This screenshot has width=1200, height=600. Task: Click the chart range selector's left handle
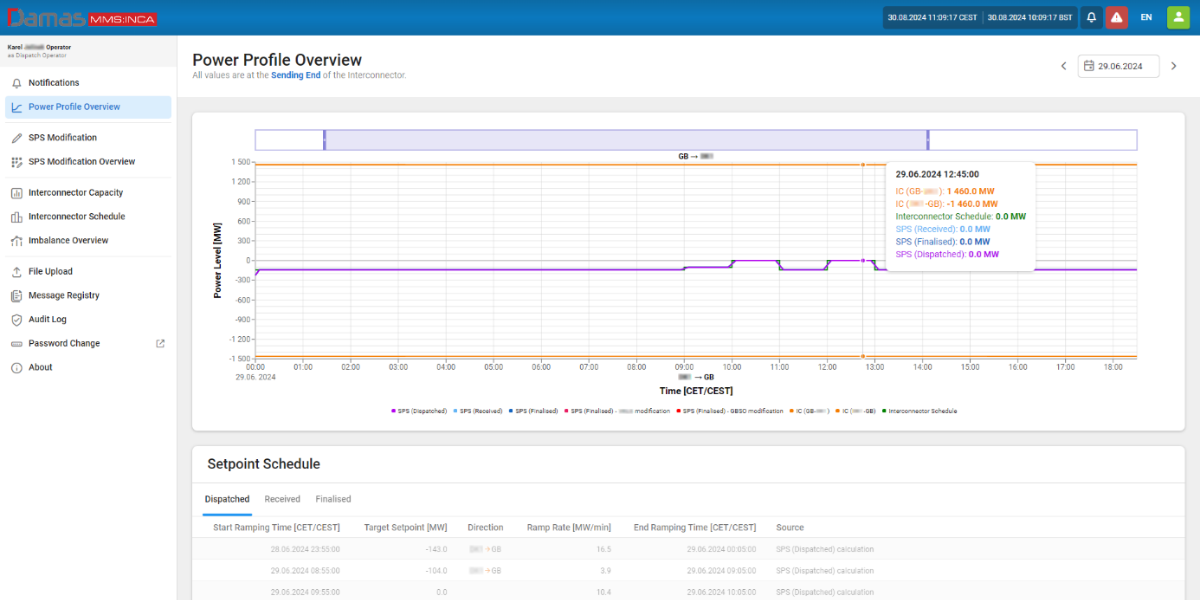point(324,140)
